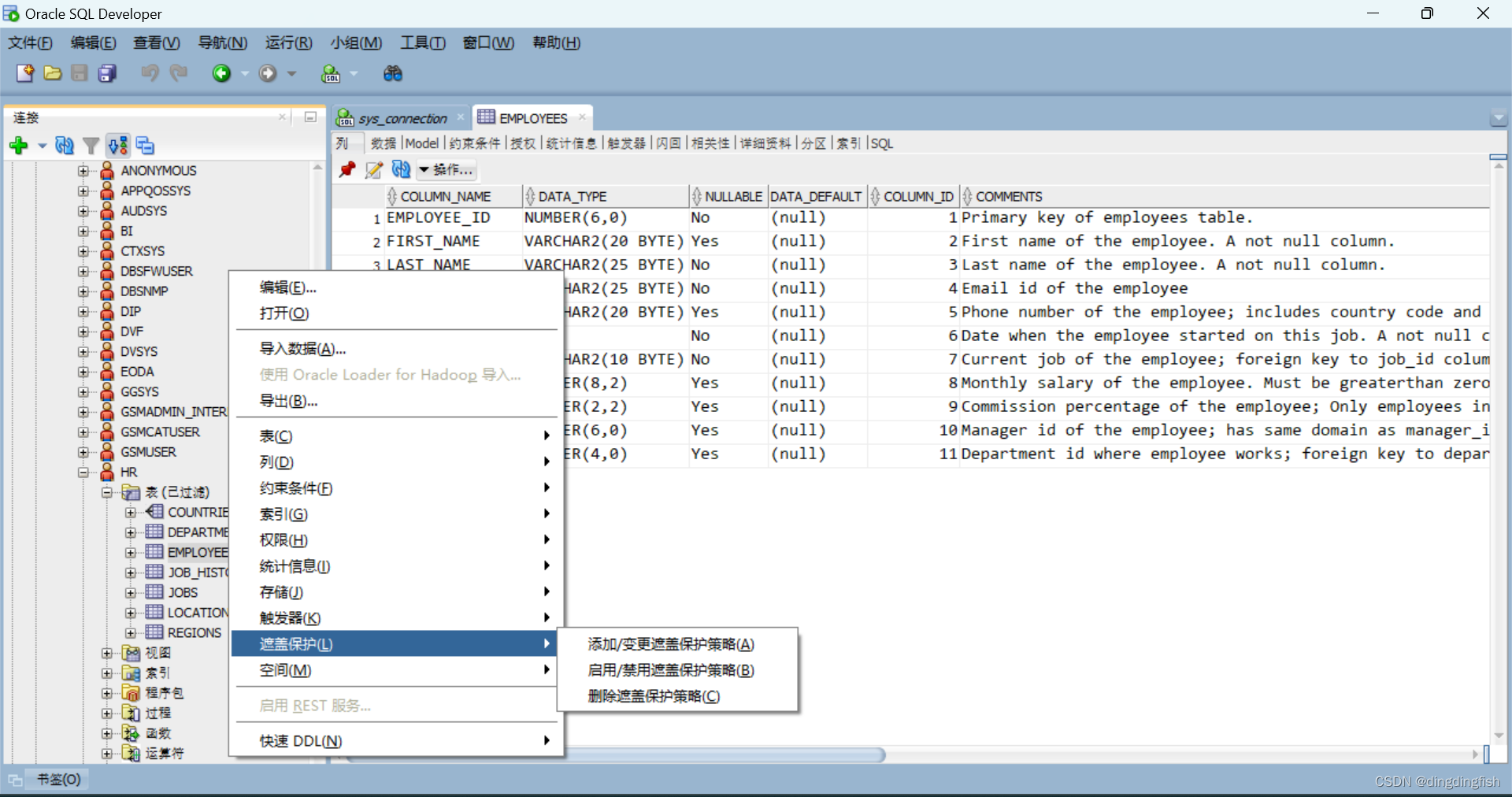Expand the GSMUSER schema node
This screenshot has height=797, width=1512.
point(83,452)
